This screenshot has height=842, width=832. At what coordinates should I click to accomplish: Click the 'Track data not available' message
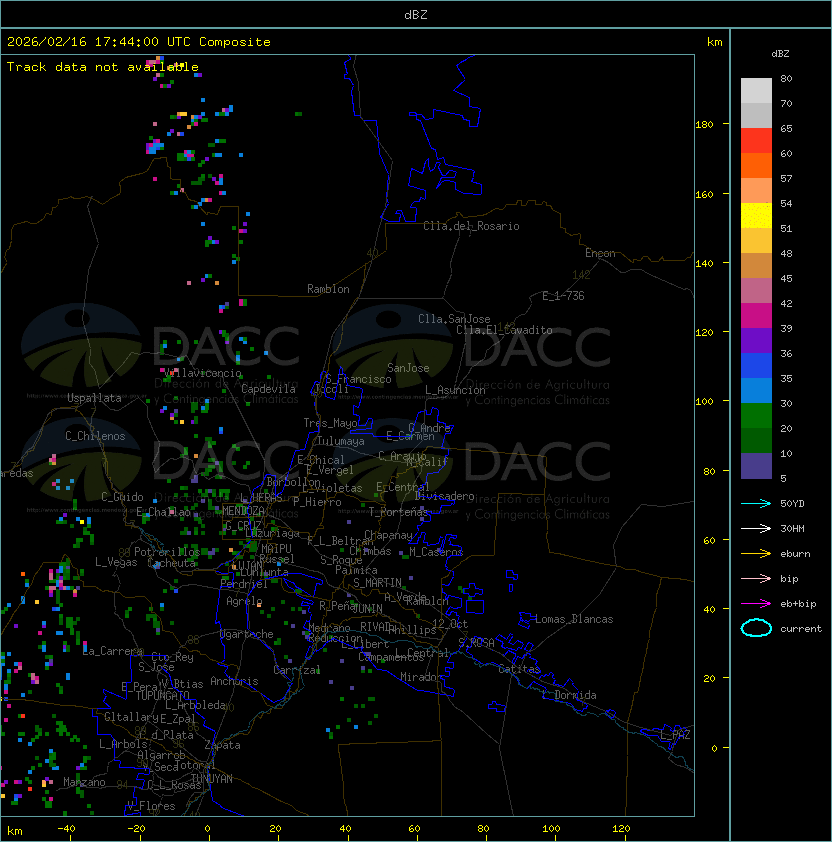click(x=103, y=67)
